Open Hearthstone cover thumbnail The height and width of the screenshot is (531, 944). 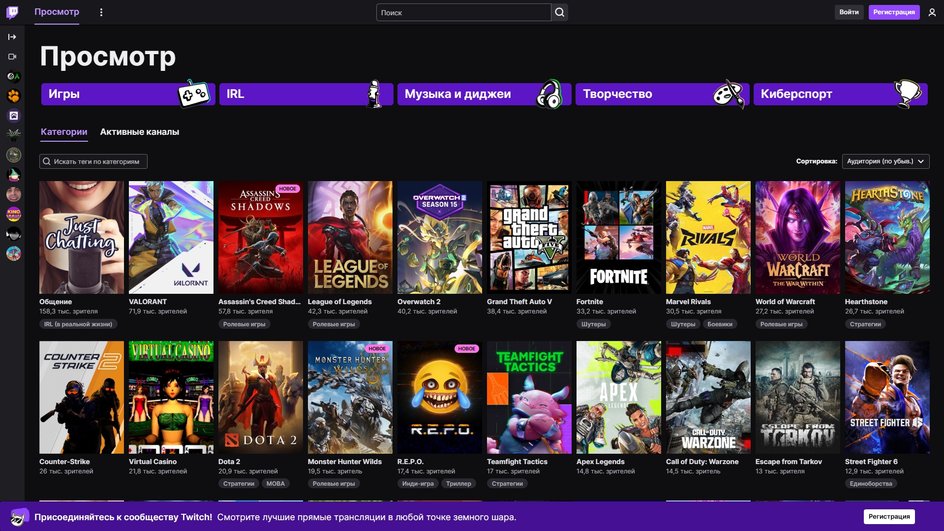[x=887, y=237]
